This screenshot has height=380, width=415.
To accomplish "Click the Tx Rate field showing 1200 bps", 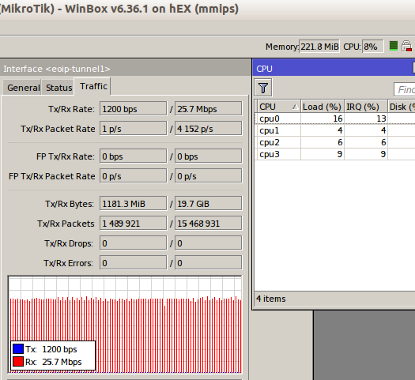I will (x=133, y=109).
